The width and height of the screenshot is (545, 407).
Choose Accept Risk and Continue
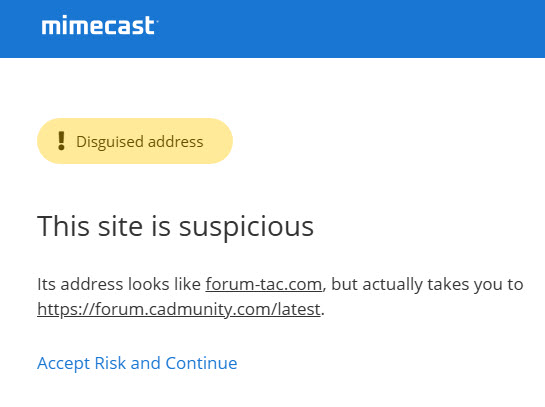[137, 363]
